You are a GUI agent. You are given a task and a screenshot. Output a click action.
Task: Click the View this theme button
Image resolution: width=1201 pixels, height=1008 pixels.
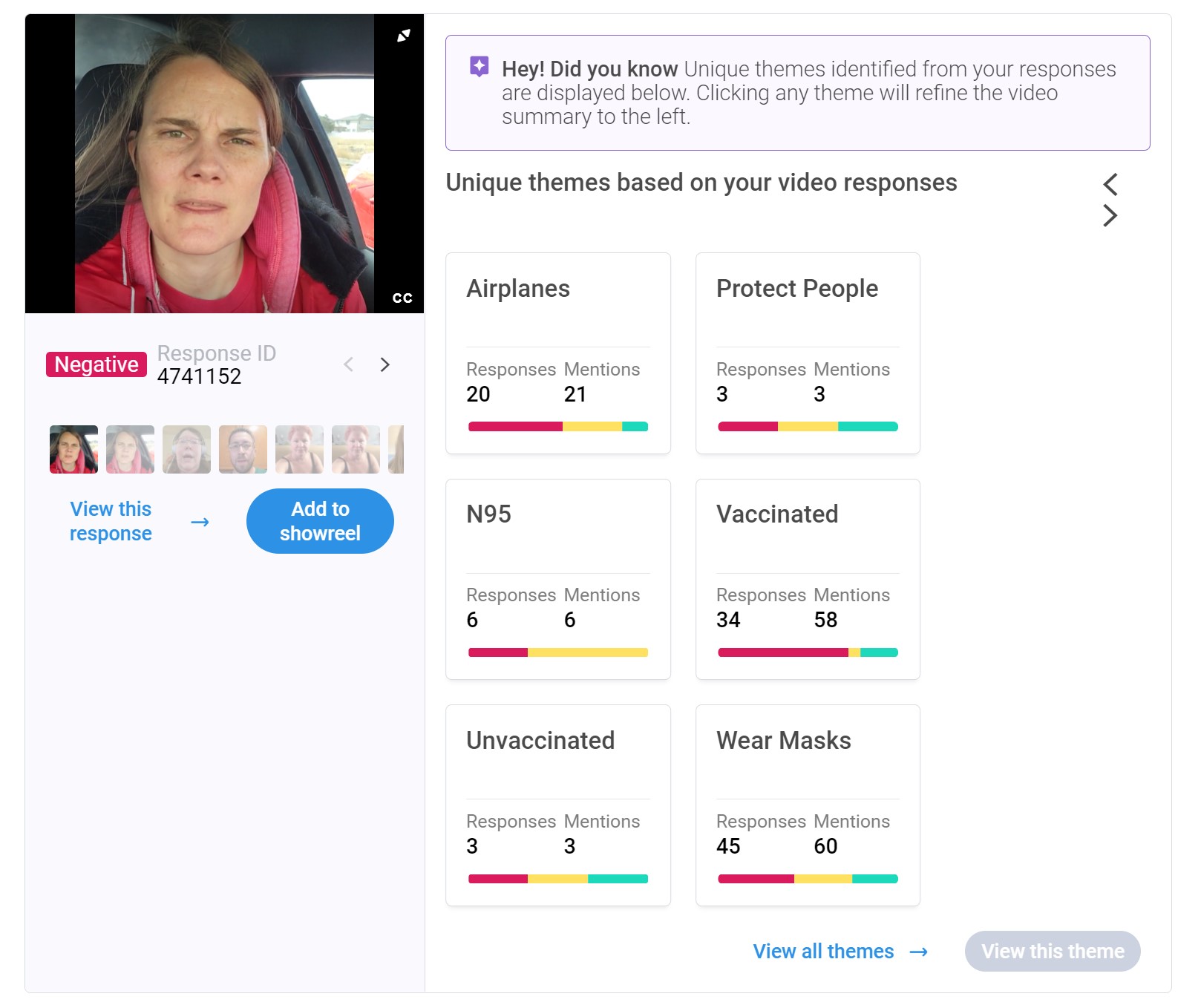coord(1053,952)
